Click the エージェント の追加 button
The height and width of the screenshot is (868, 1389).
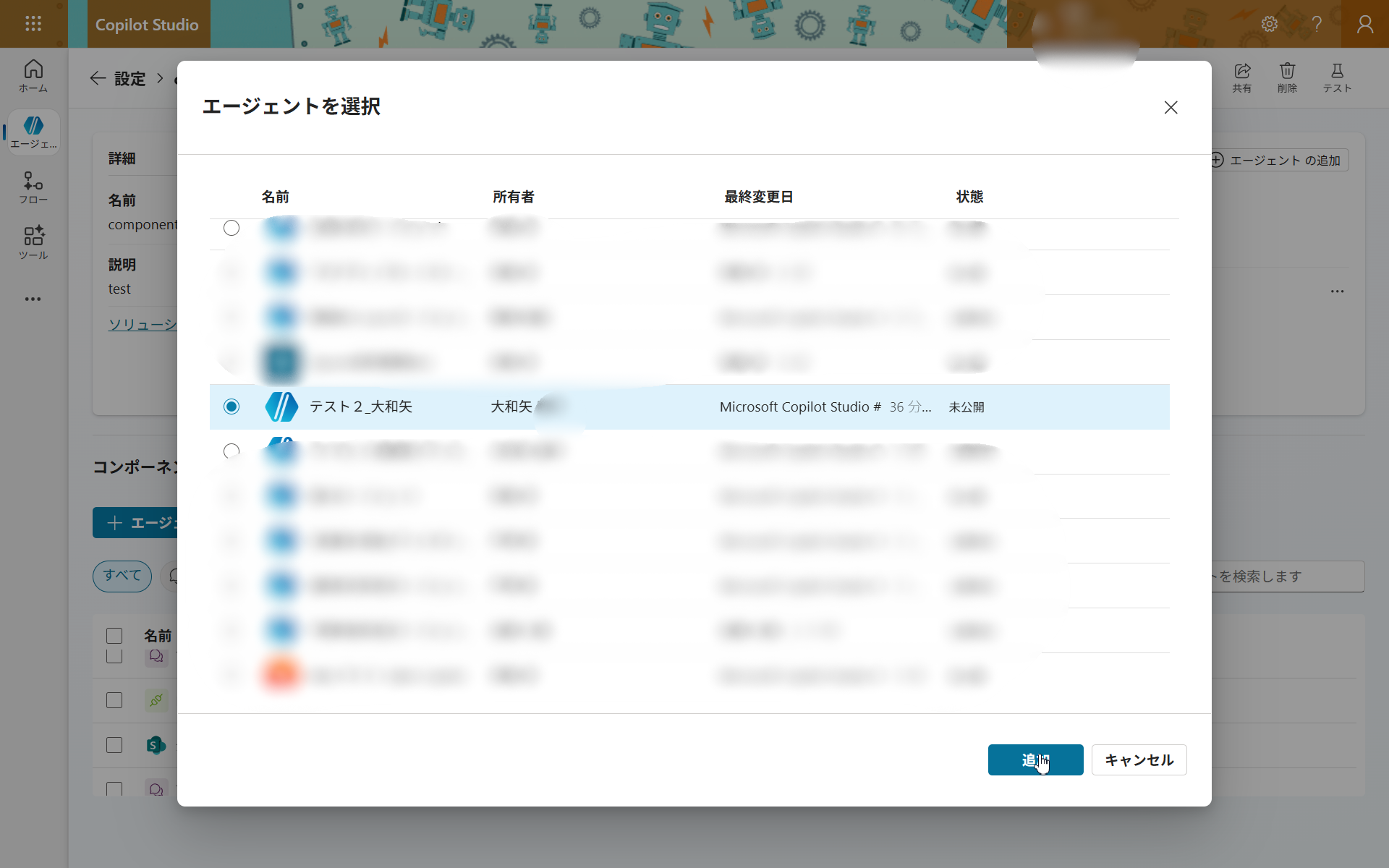pos(1279,160)
